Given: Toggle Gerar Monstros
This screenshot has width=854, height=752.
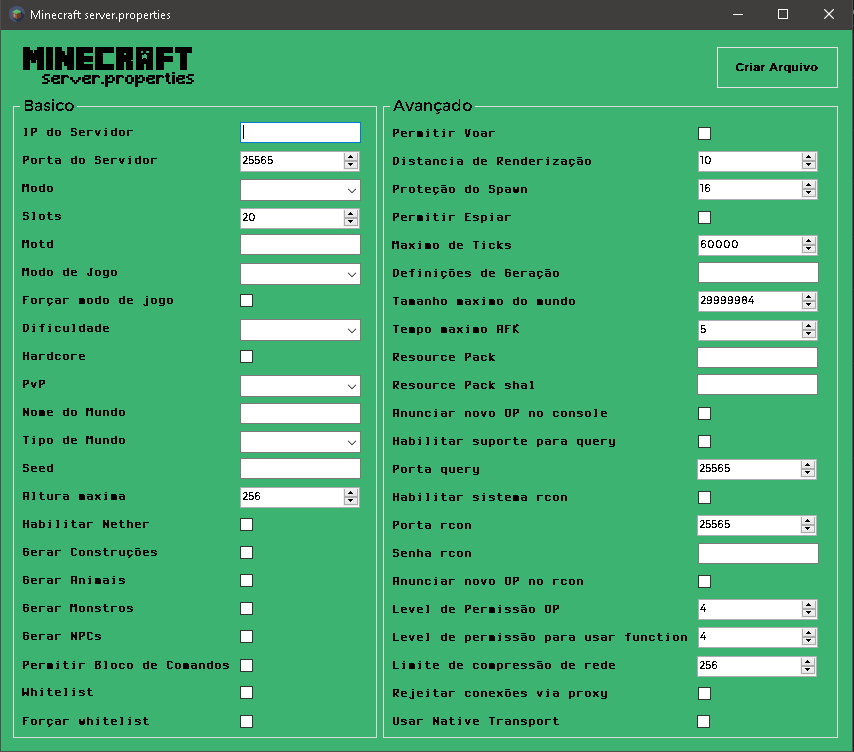Looking at the screenshot, I should tap(245, 608).
